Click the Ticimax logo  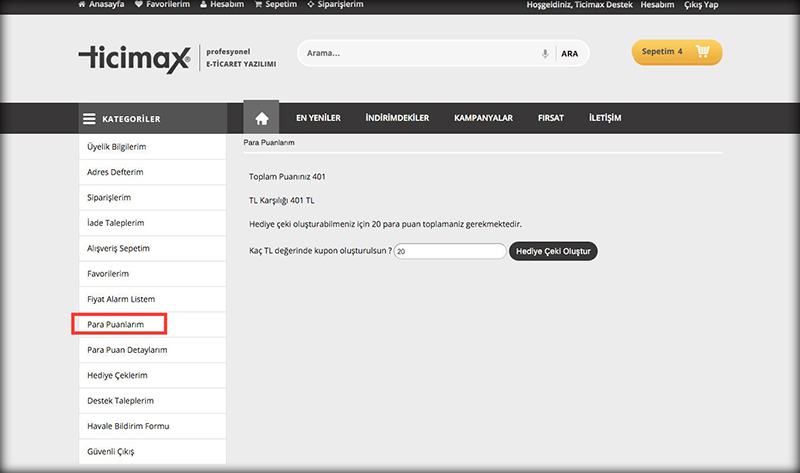pyautogui.click(x=134, y=57)
